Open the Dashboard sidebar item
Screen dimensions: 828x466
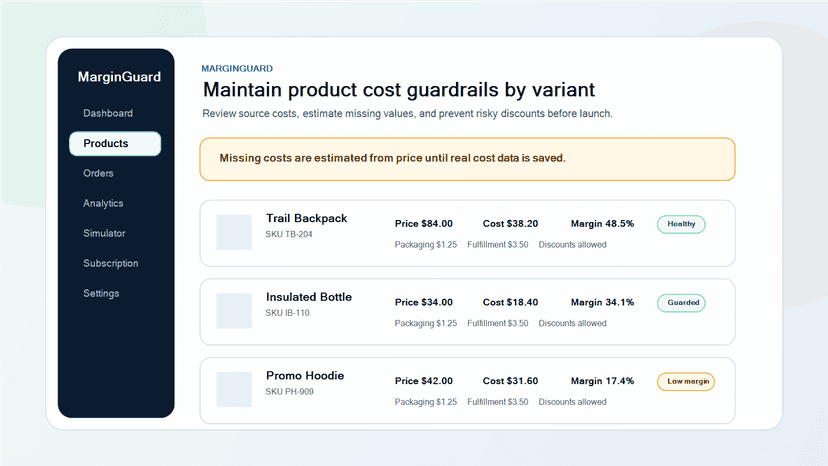point(108,113)
